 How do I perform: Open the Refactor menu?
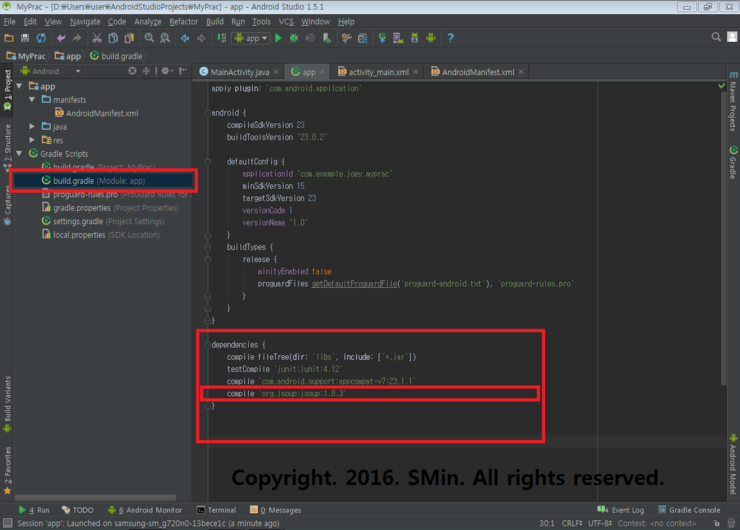point(184,22)
